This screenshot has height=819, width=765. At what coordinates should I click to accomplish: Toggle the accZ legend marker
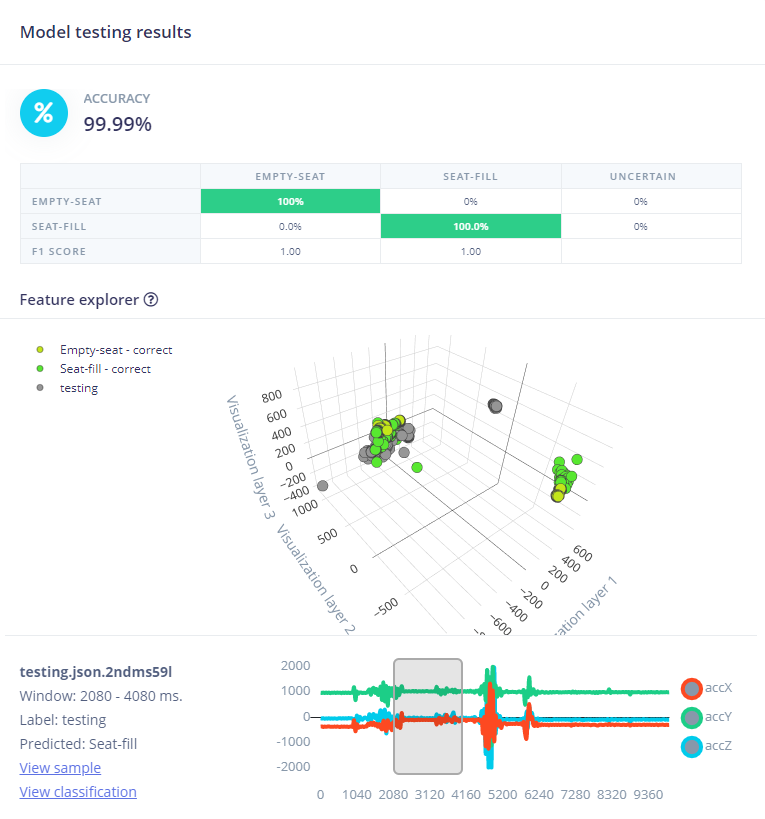point(692,745)
